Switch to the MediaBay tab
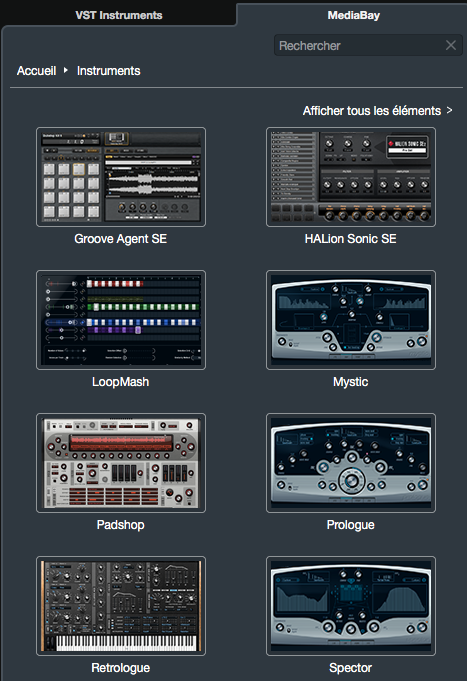The height and width of the screenshot is (681, 467). tap(353, 15)
